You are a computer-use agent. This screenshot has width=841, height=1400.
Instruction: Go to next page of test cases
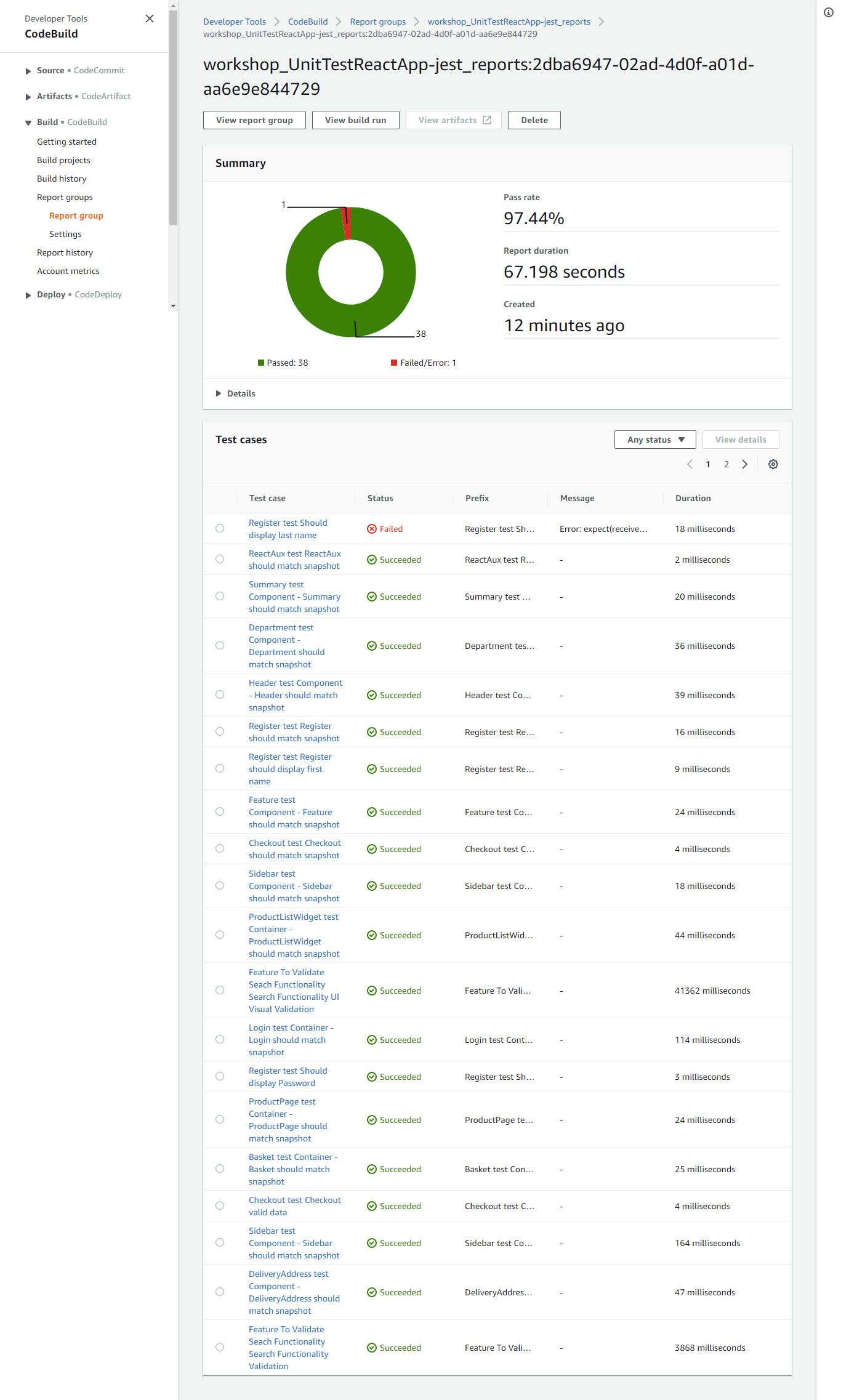pyautogui.click(x=745, y=464)
